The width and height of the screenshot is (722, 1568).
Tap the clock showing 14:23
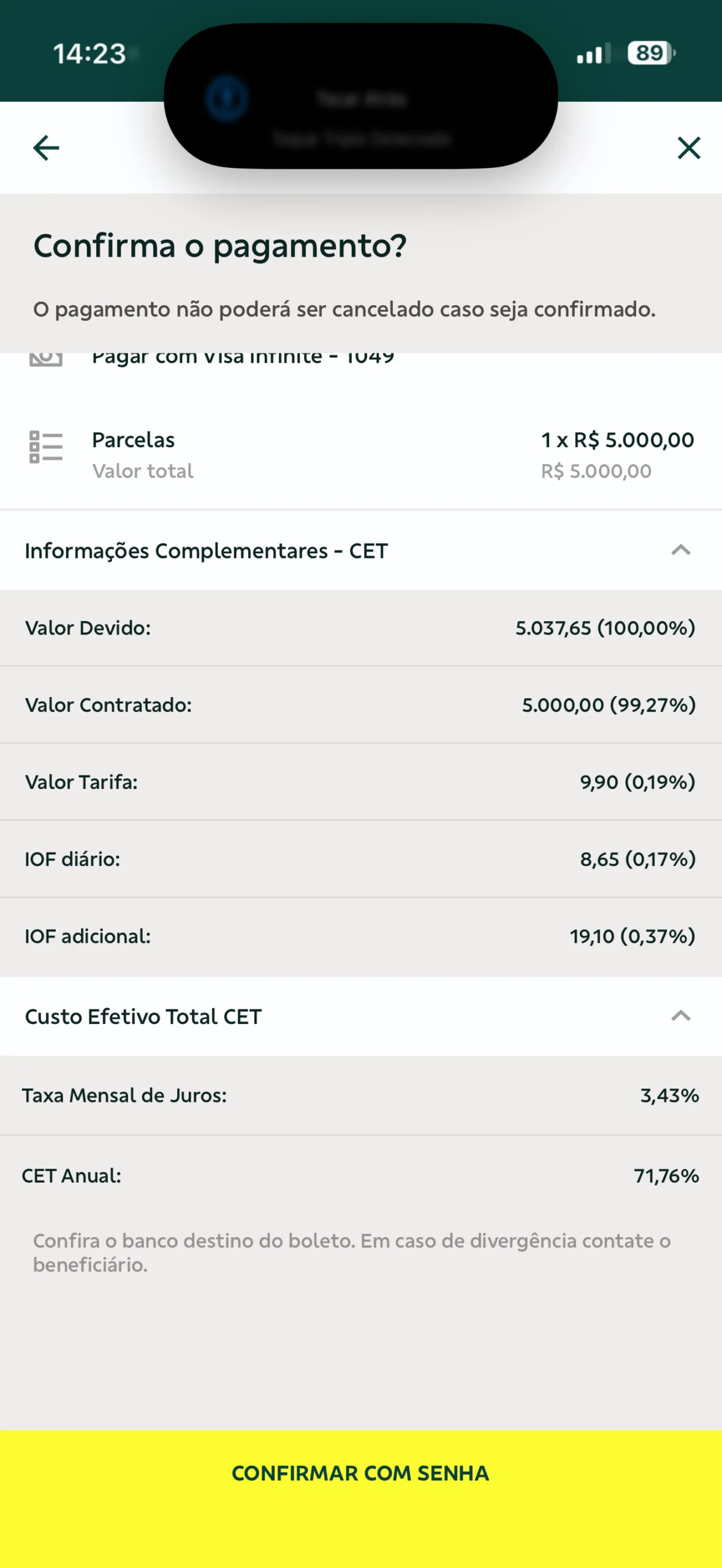tap(89, 54)
